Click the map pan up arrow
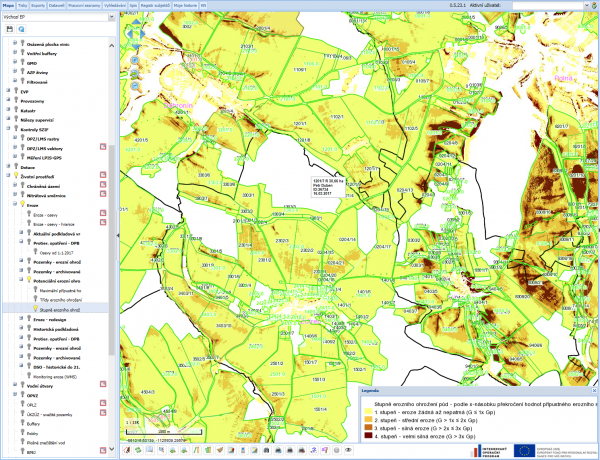Viewport: 600px width, 460px height. coord(136,22)
